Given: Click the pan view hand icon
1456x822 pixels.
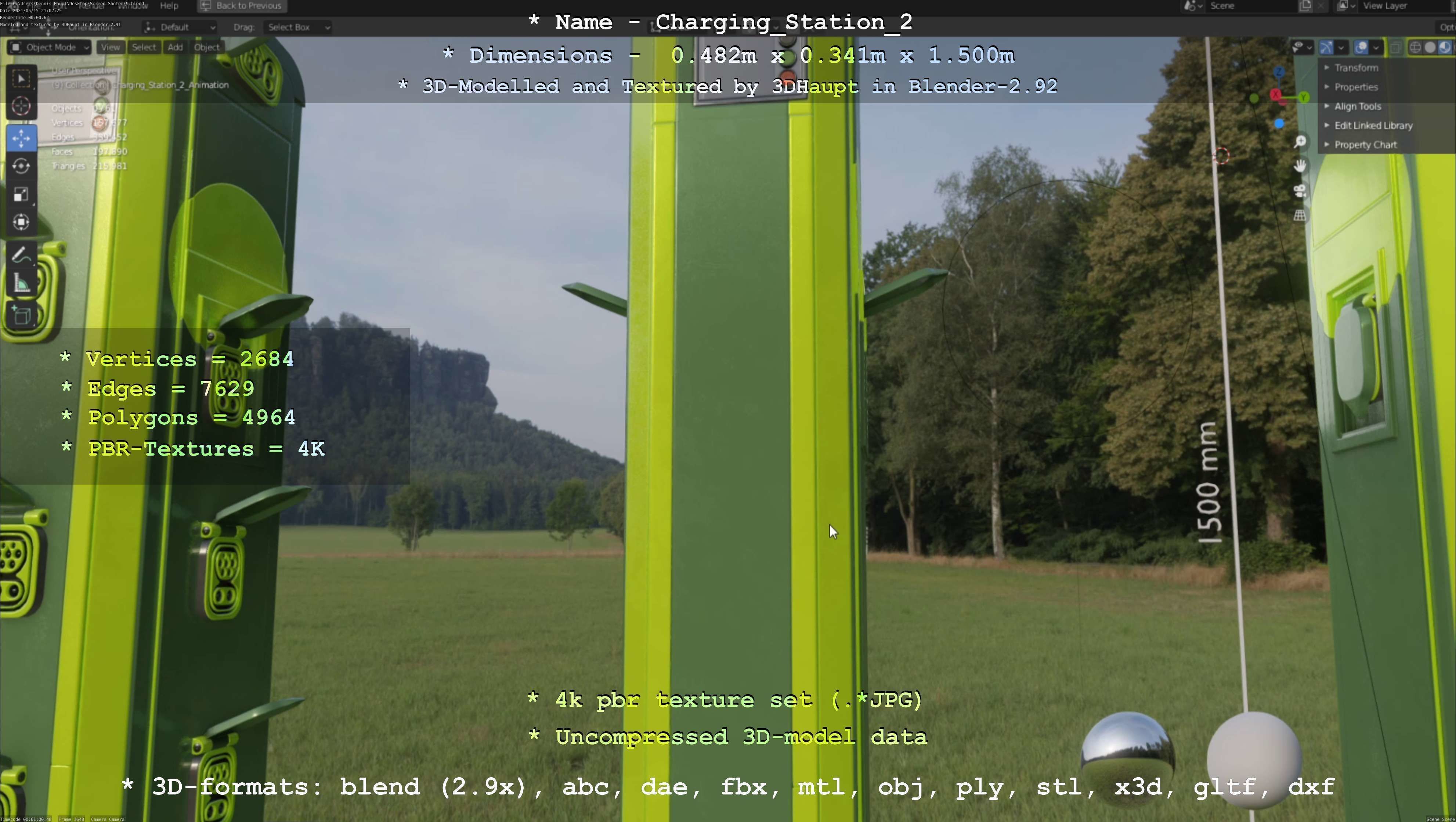Looking at the screenshot, I should point(1300,166).
